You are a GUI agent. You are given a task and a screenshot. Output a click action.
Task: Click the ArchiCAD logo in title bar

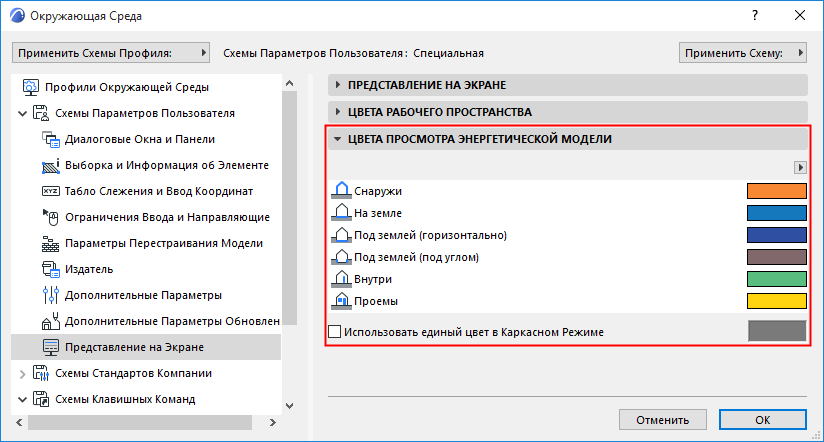click(17, 15)
